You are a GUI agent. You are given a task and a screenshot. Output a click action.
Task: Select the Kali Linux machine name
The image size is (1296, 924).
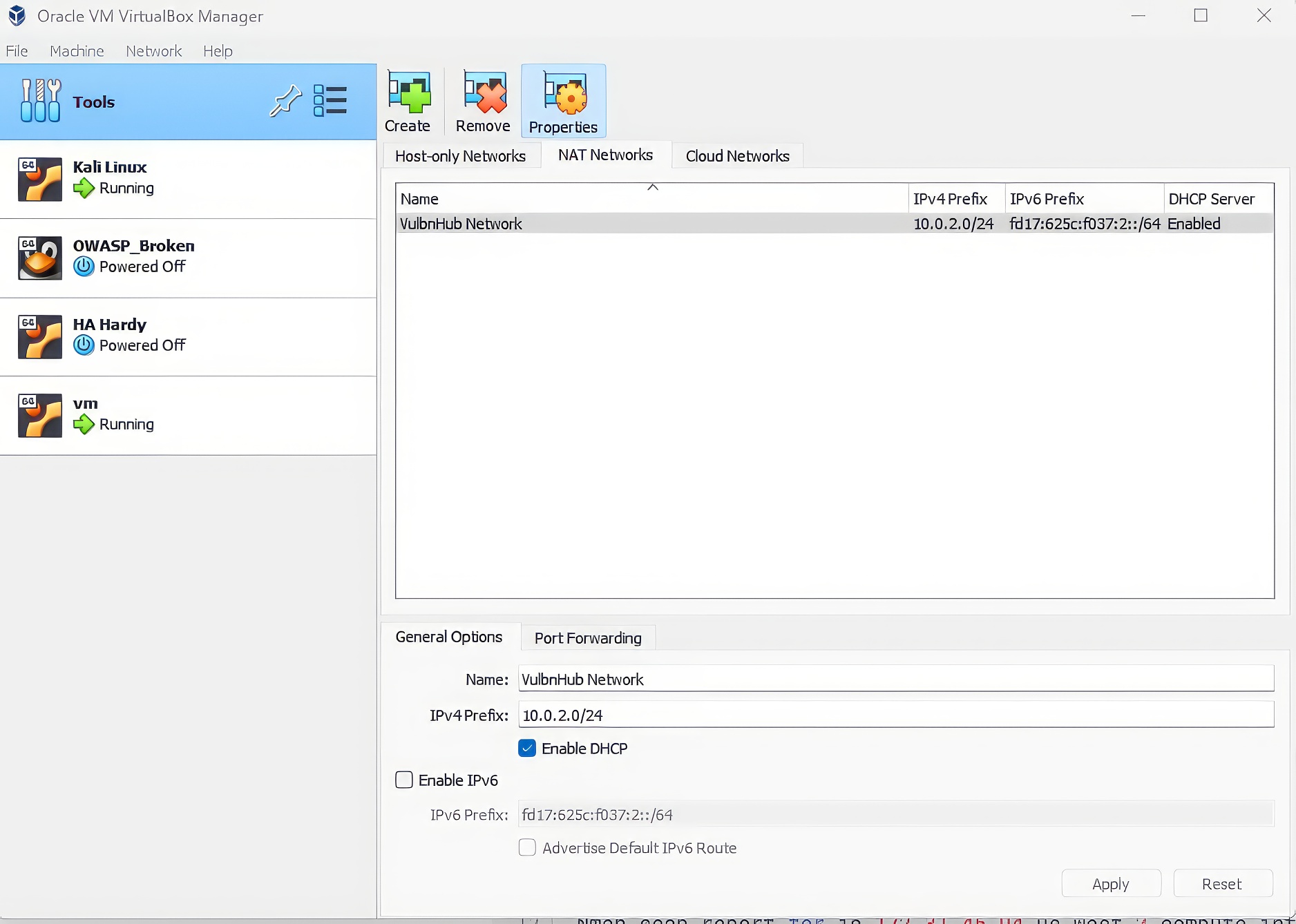pos(110,167)
